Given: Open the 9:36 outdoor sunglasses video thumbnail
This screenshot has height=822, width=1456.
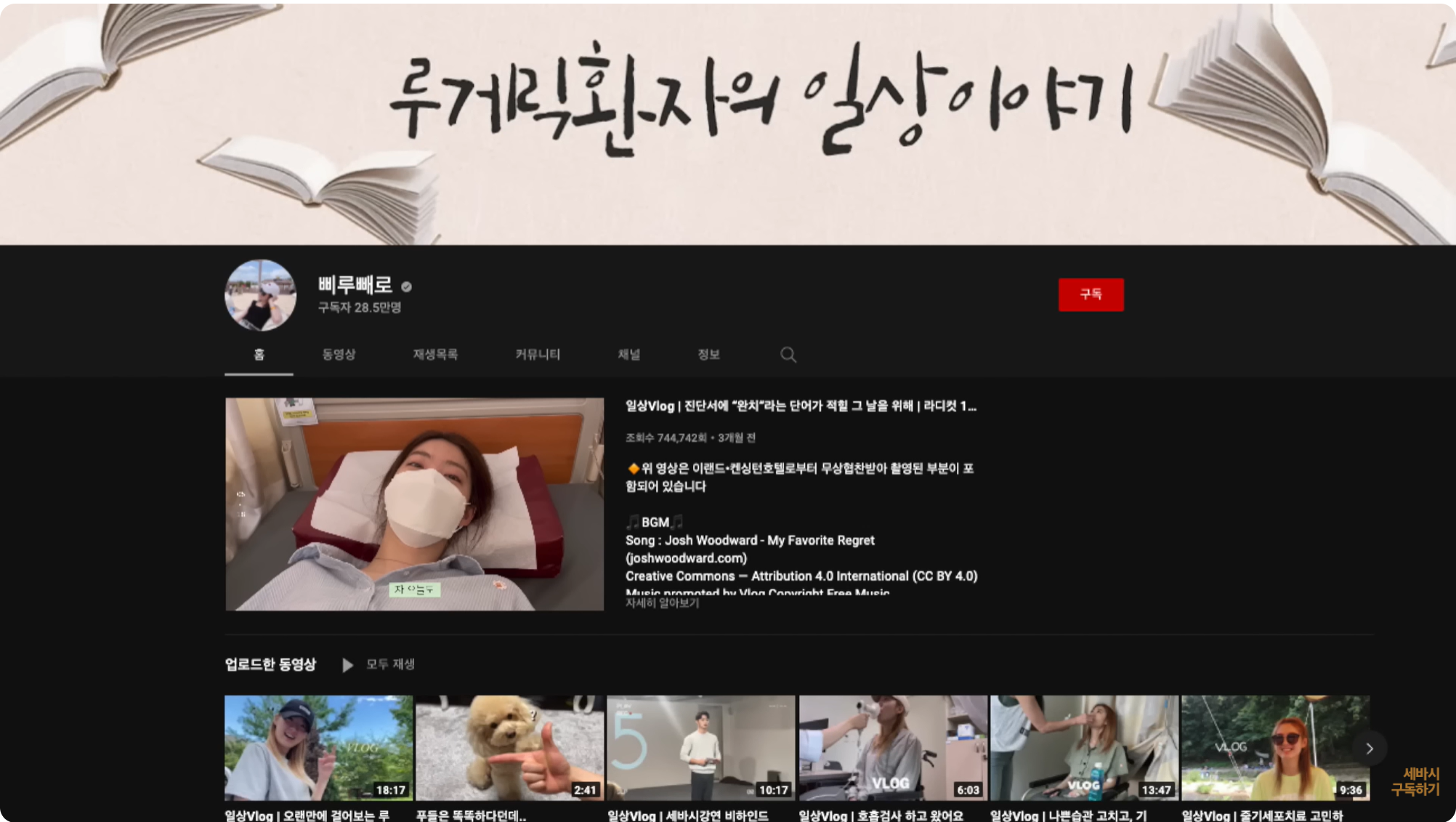Looking at the screenshot, I should [1275, 748].
